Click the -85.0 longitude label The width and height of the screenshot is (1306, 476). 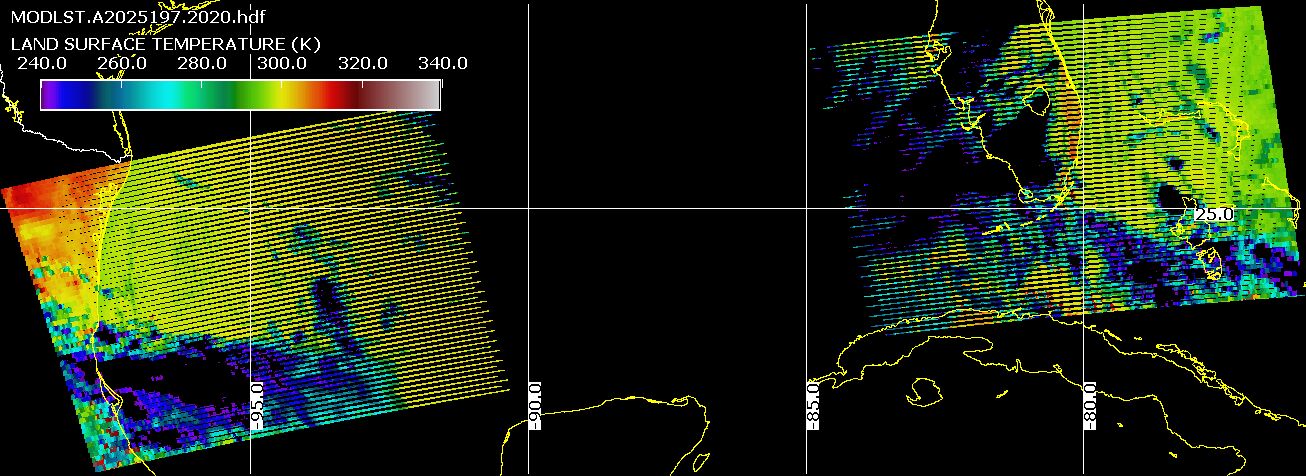point(813,405)
